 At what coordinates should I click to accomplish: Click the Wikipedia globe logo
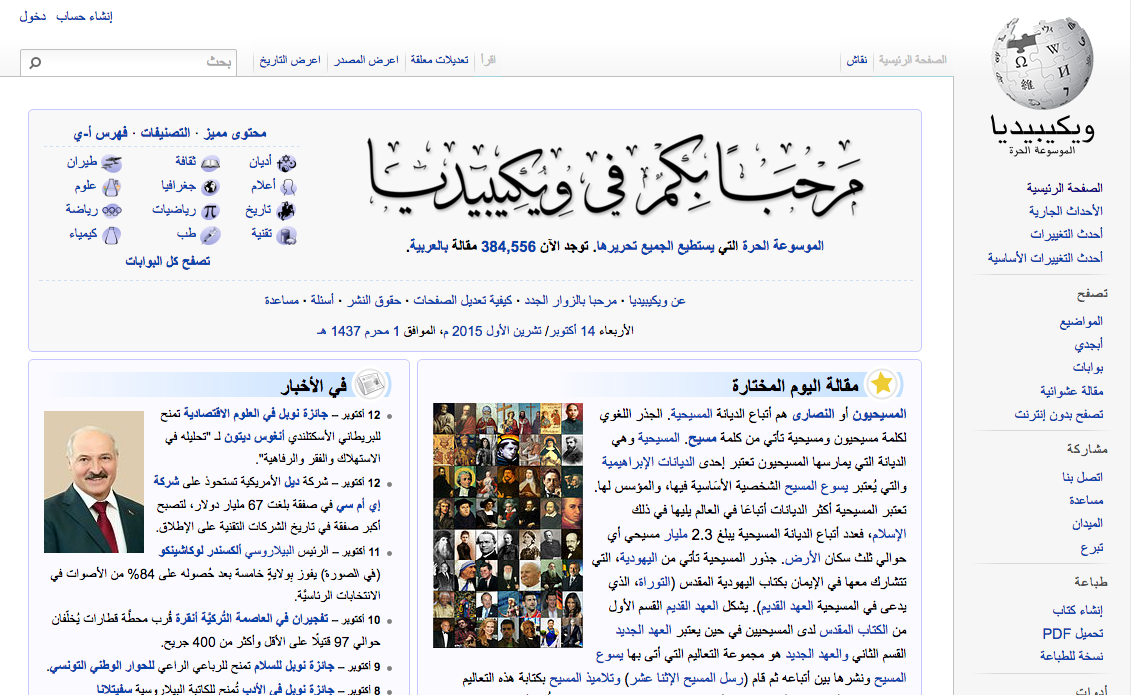(1040, 62)
